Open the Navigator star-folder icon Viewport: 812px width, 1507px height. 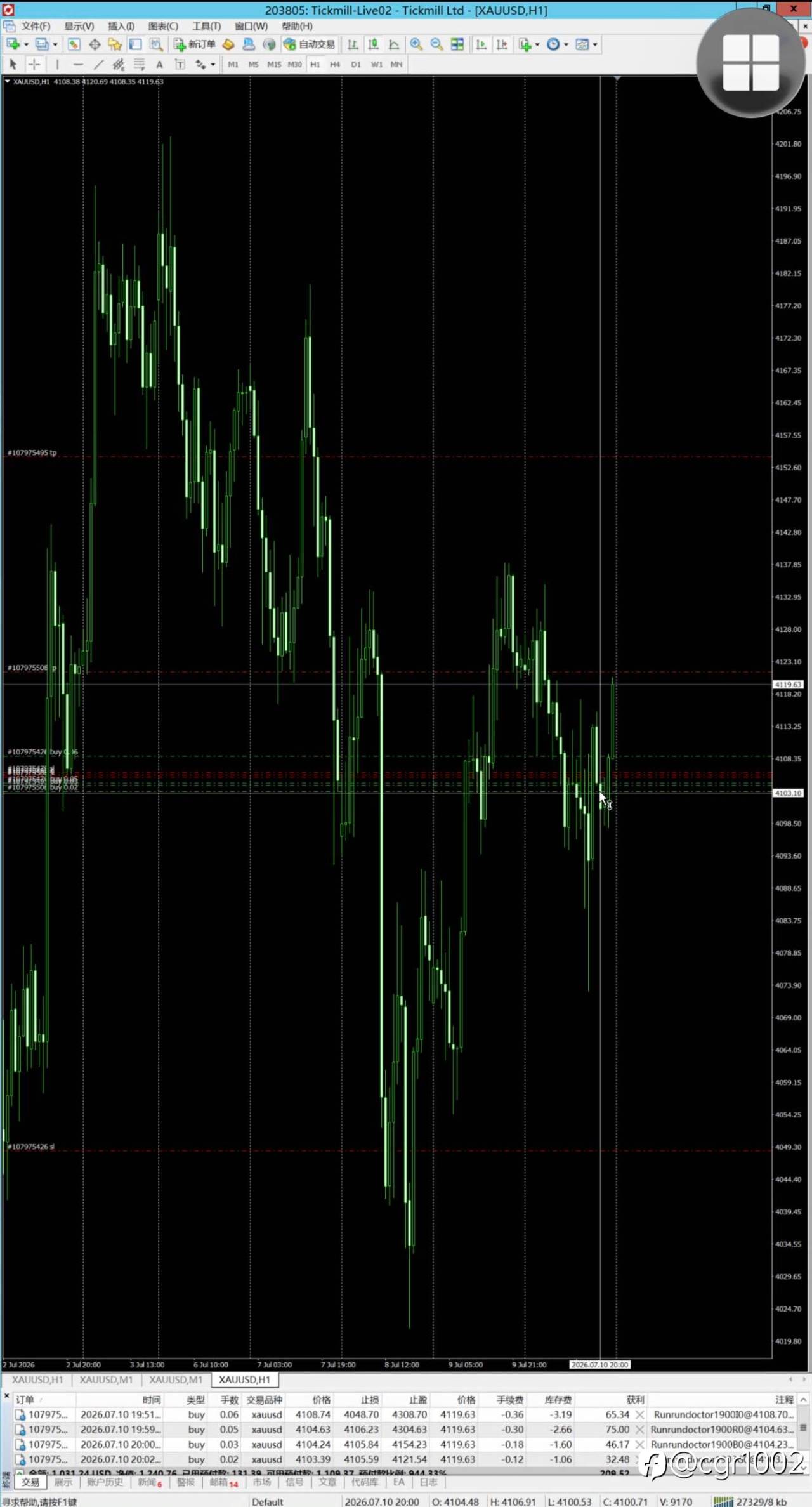115,44
